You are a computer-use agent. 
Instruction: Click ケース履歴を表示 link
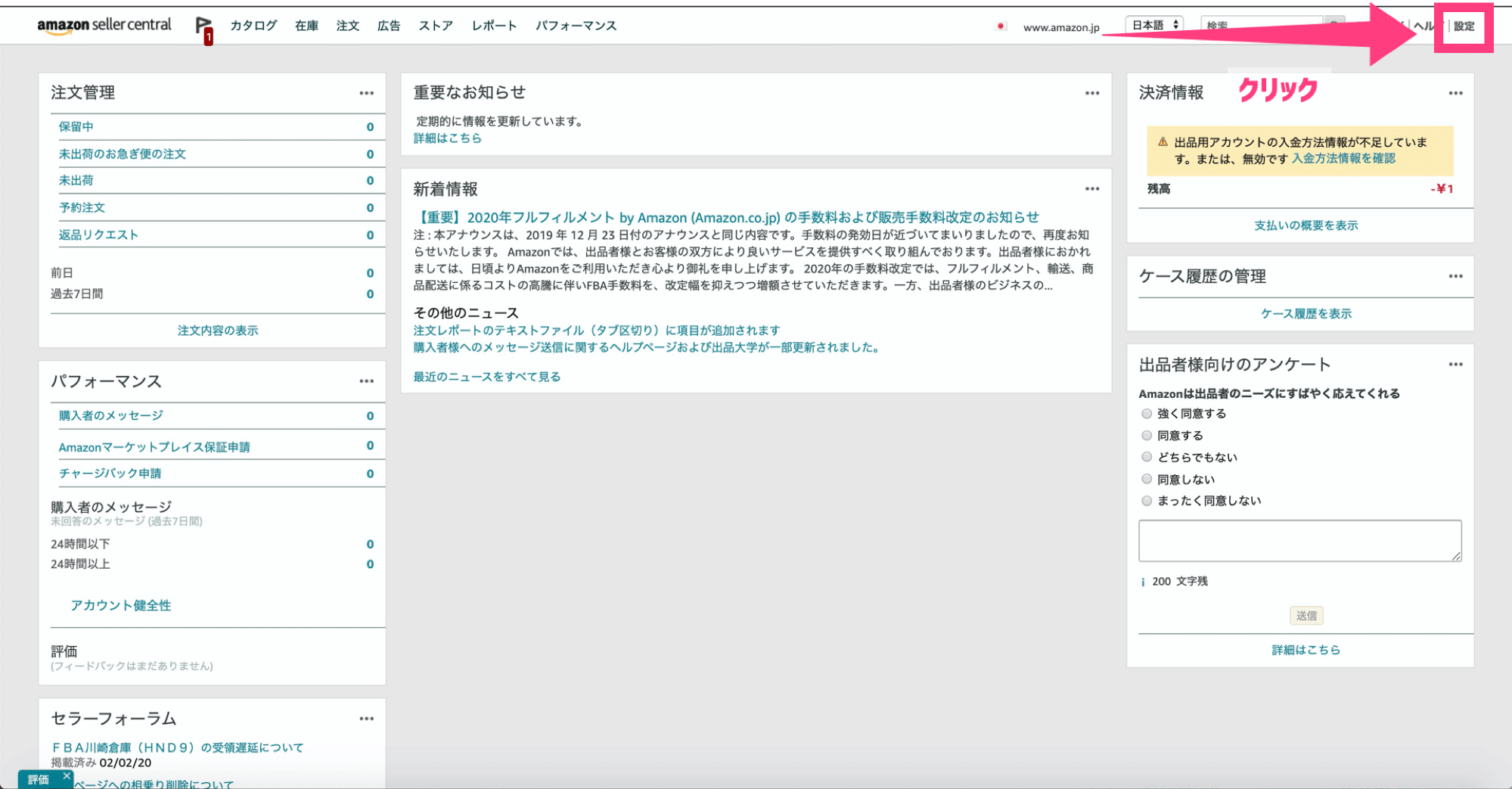[1306, 314]
